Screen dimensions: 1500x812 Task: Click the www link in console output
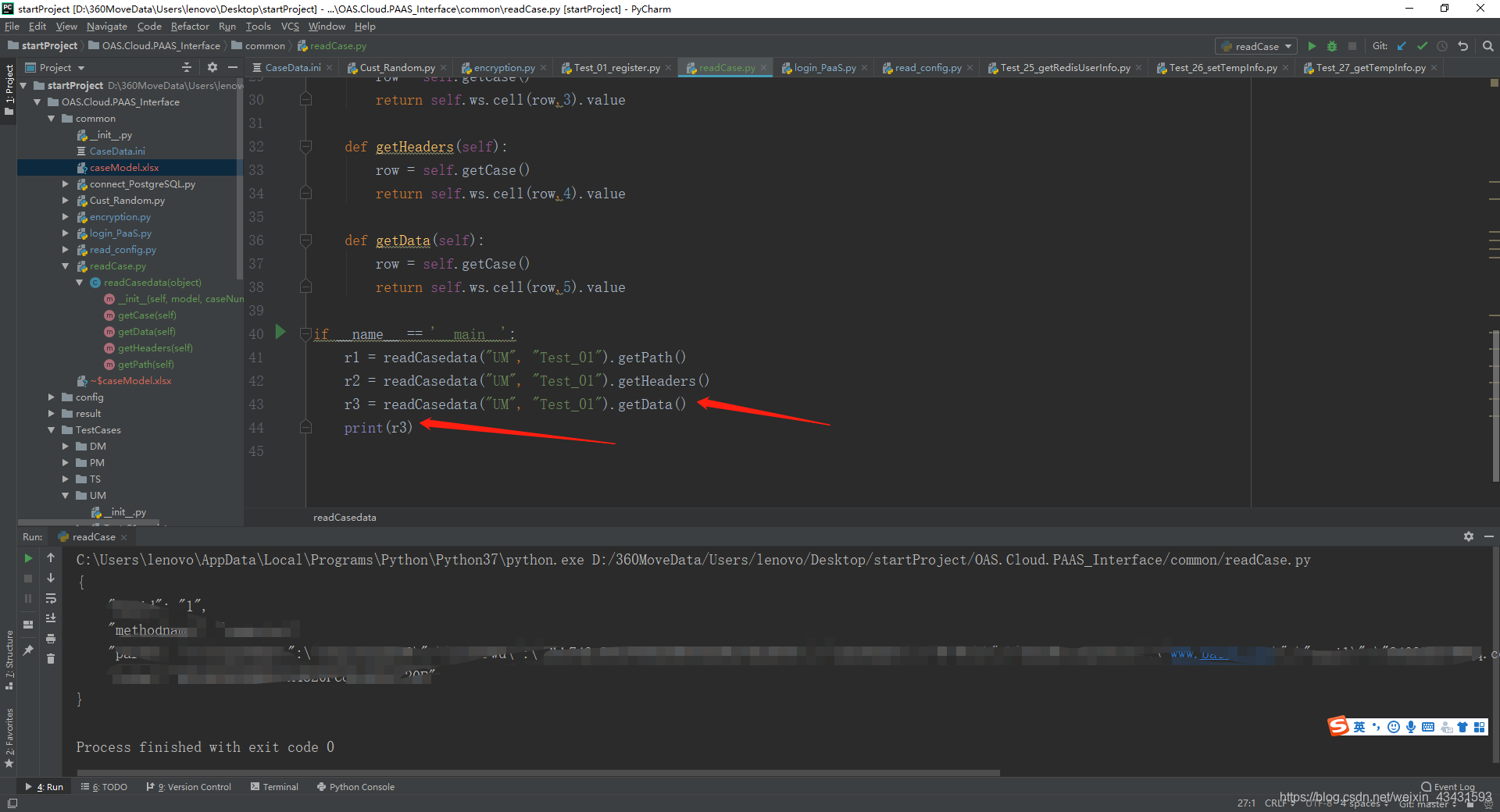click(x=1198, y=654)
